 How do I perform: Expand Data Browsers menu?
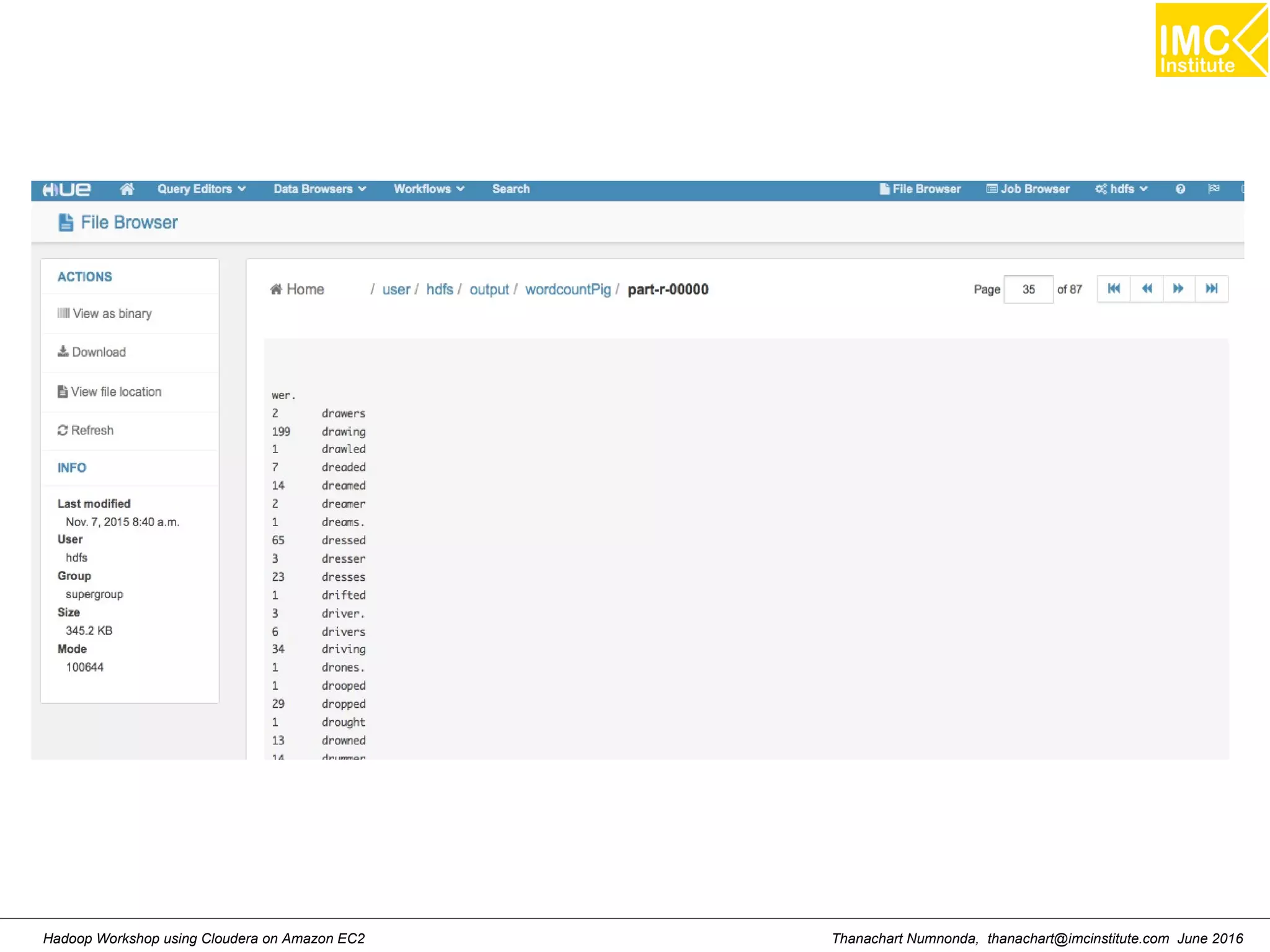click(x=319, y=189)
